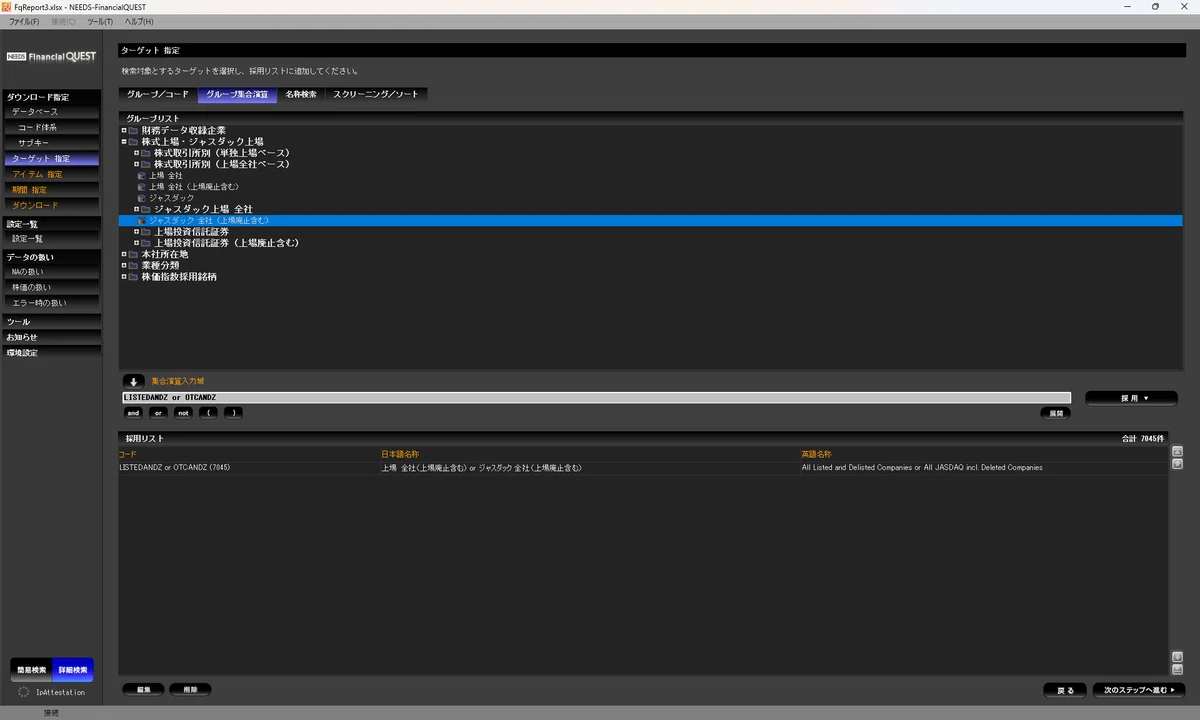Click the 編集 button
Viewport: 1200px width, 720px height.
[143, 690]
